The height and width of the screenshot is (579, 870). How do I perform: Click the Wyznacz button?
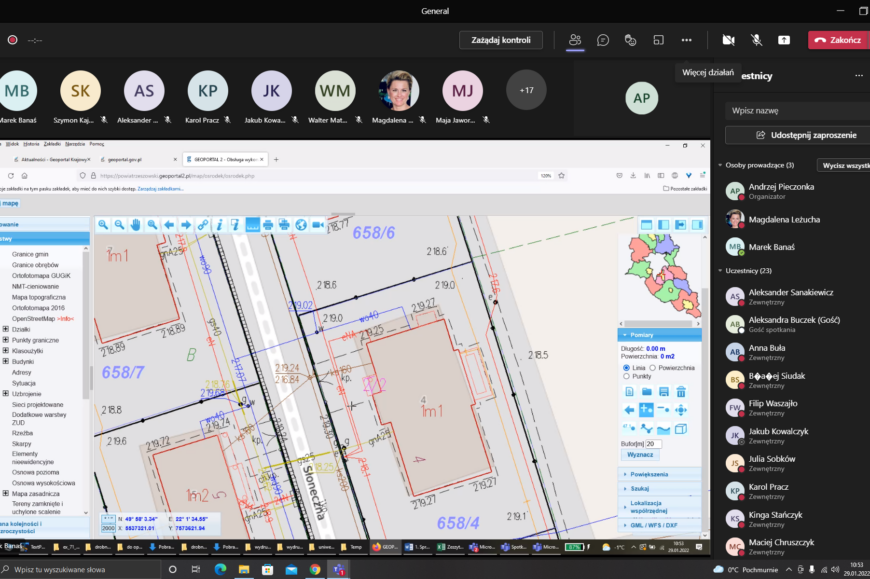point(640,455)
